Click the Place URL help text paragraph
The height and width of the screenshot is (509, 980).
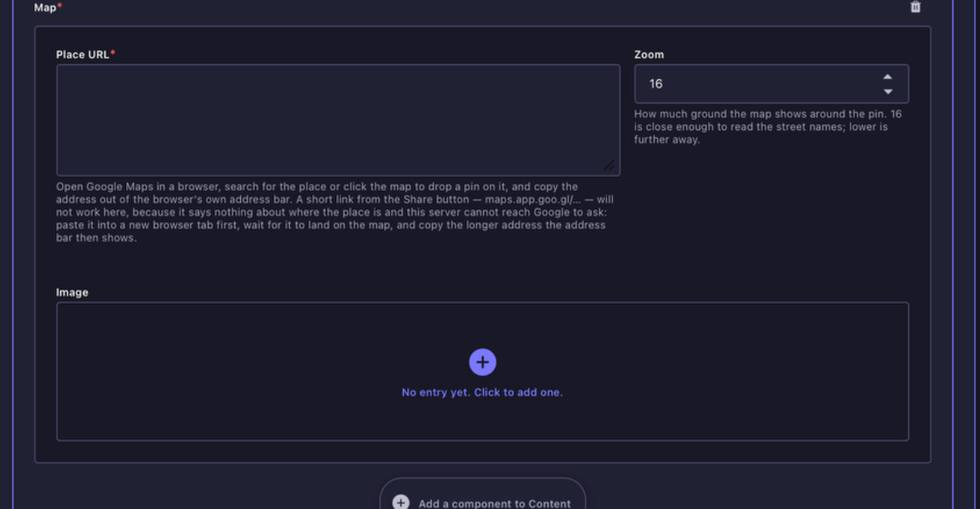(334, 212)
